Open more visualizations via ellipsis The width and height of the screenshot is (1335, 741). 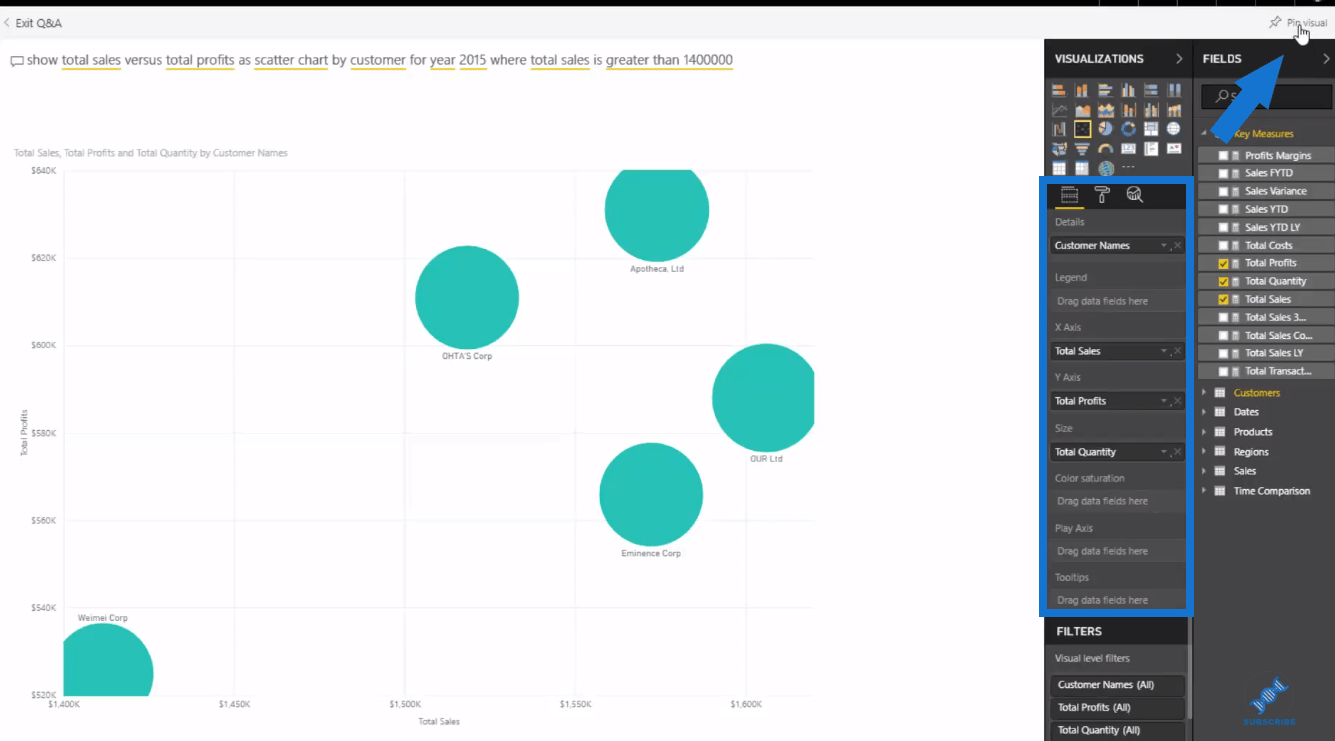tap(1128, 167)
